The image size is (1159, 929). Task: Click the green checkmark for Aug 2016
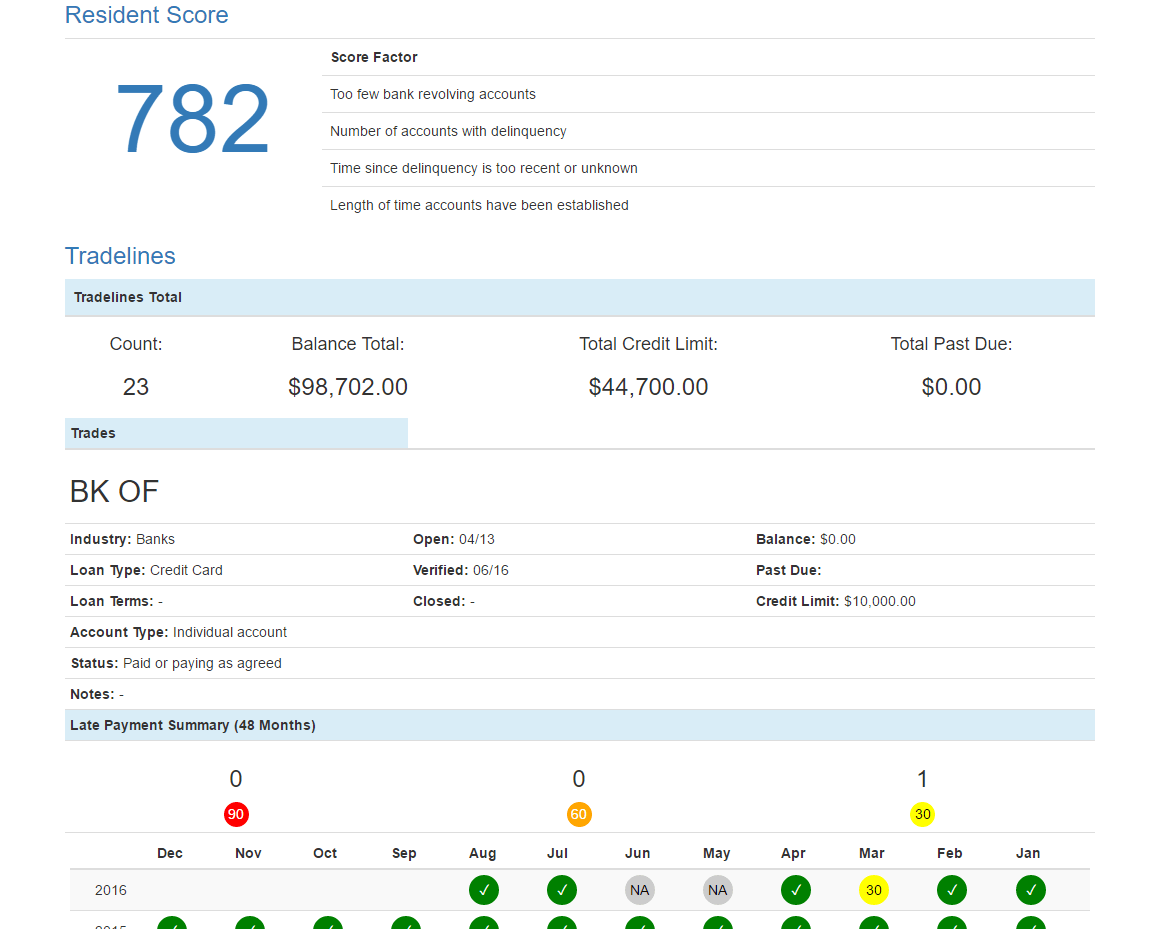pos(483,890)
